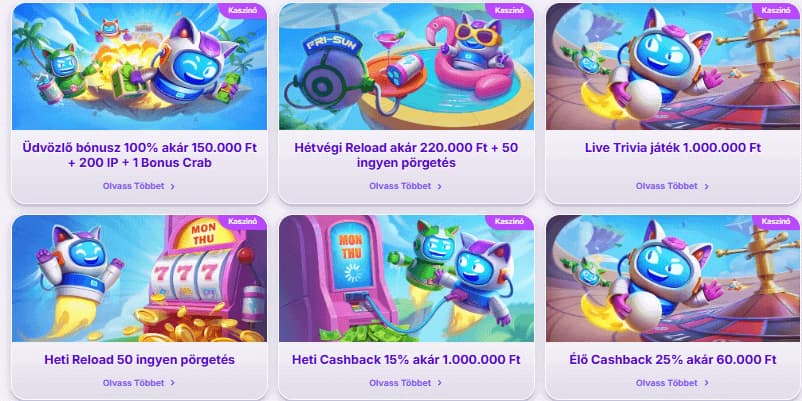Select the FRI-SUN pool party banner image
This screenshot has width=802, height=401.
[406, 66]
